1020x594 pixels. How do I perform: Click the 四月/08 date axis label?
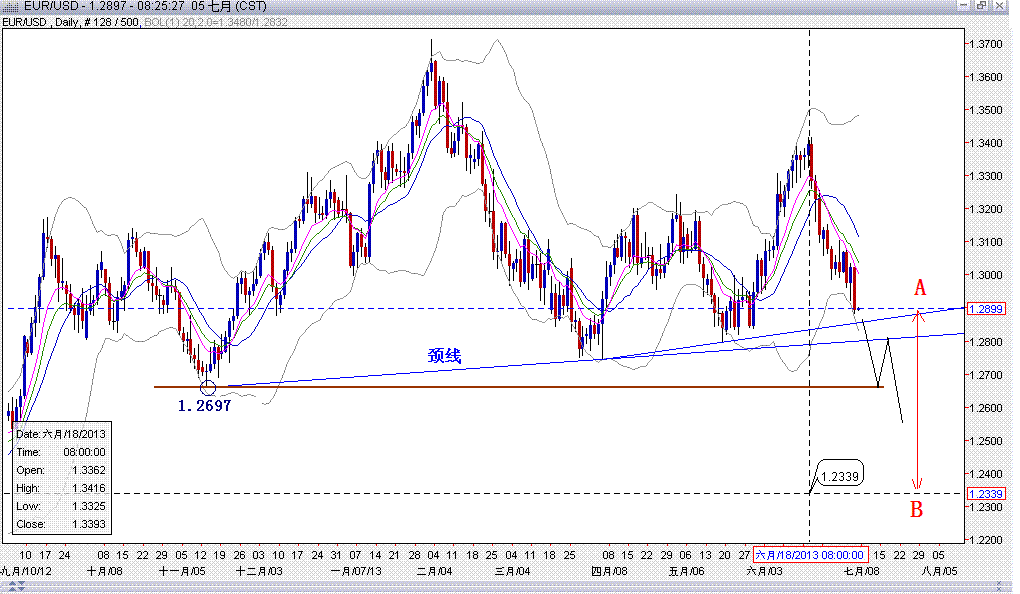(609, 571)
